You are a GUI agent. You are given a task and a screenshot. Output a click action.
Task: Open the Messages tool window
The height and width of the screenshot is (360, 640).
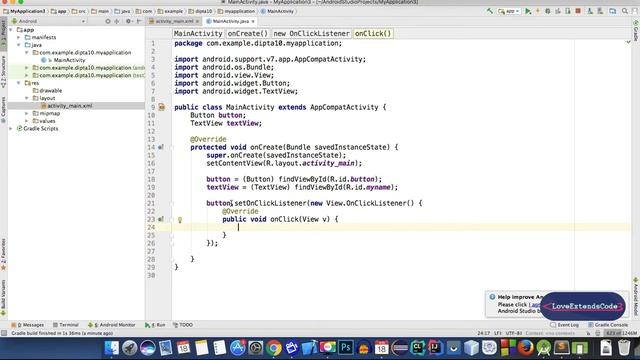pyautogui.click(x=27, y=325)
